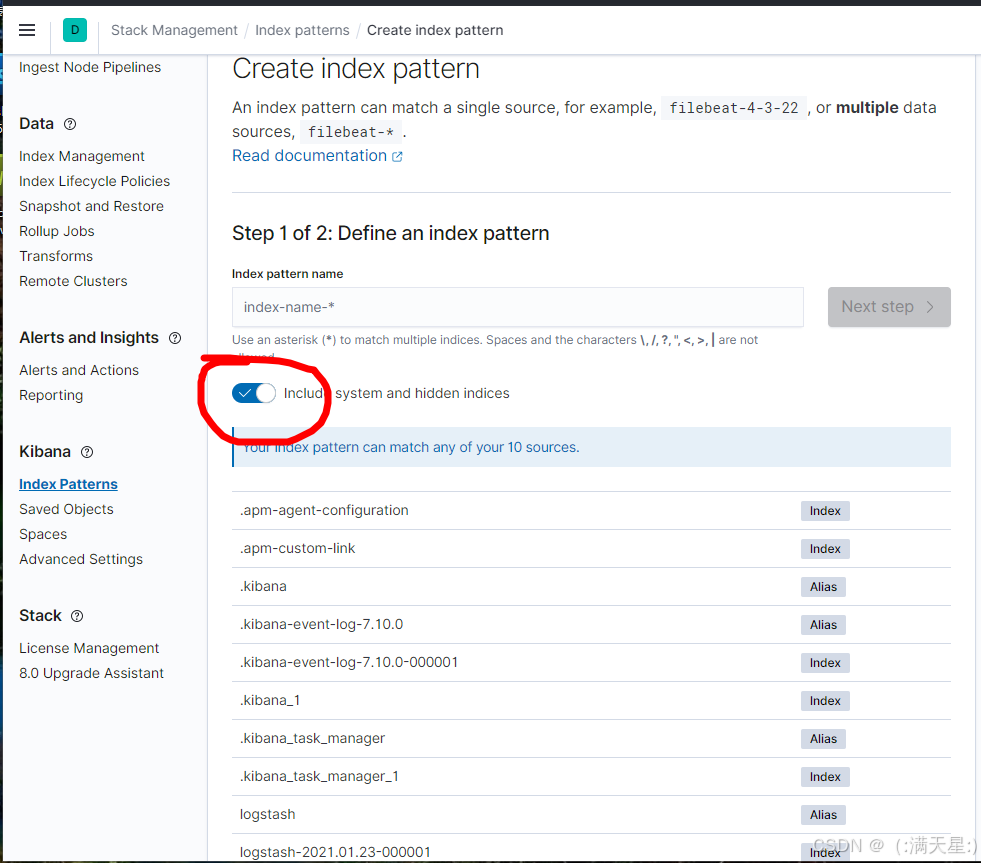Open Reporting in sidebar
This screenshot has height=863, width=981.
coord(51,395)
